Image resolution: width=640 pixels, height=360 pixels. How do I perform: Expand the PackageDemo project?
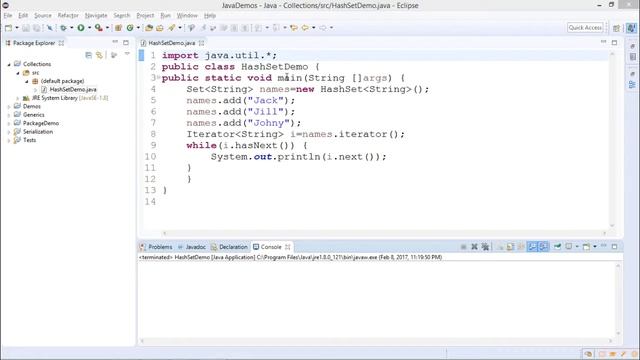[9, 123]
